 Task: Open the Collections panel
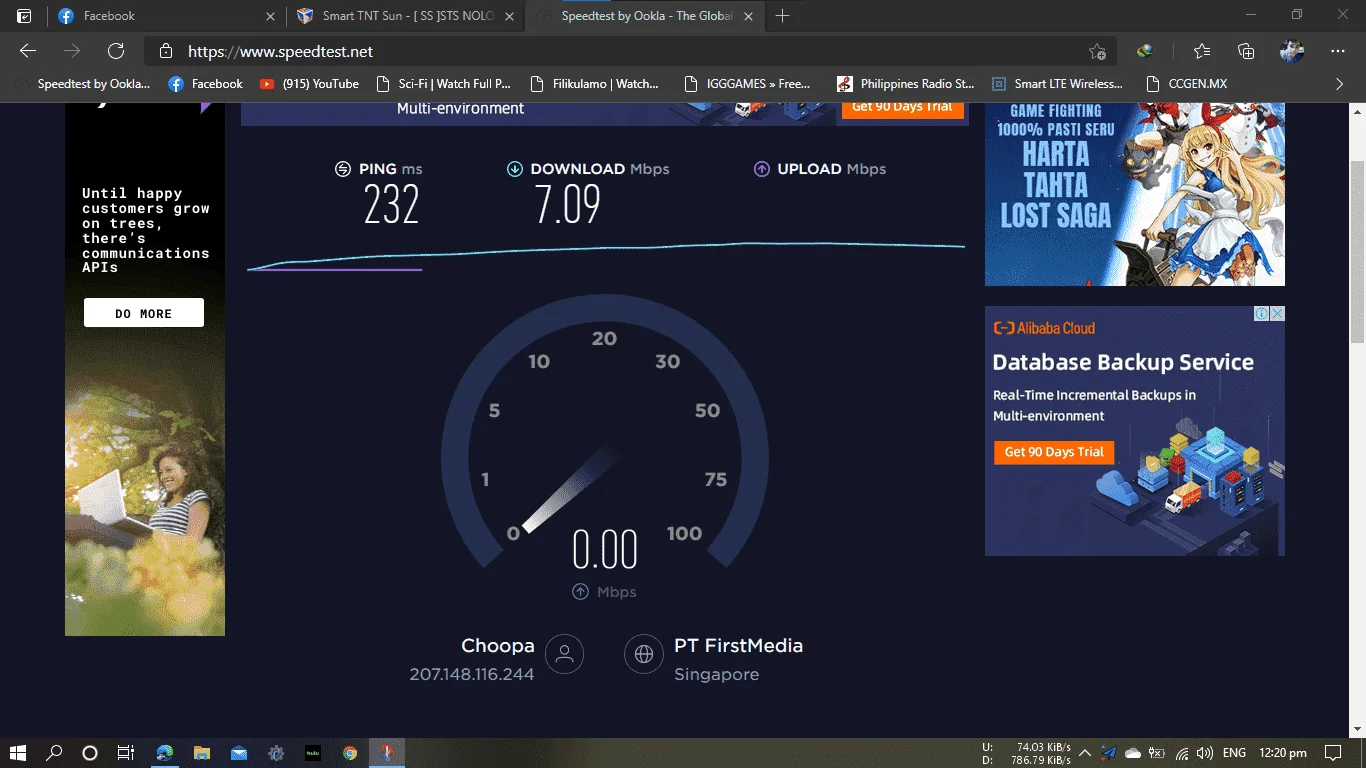1246,51
